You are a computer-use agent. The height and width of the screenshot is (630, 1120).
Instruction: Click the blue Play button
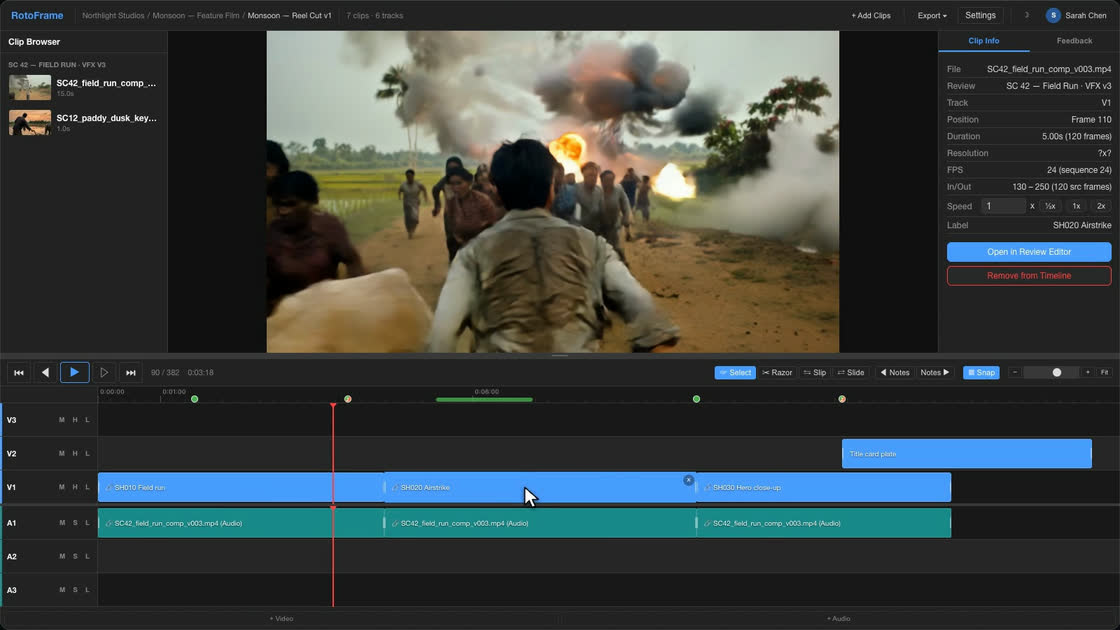[74, 372]
